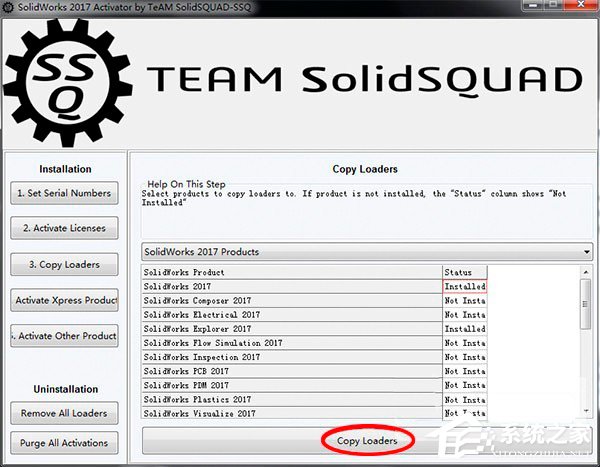Open SolidWorks 2017 Products dropdown
This screenshot has height=467, width=600.
367,252
